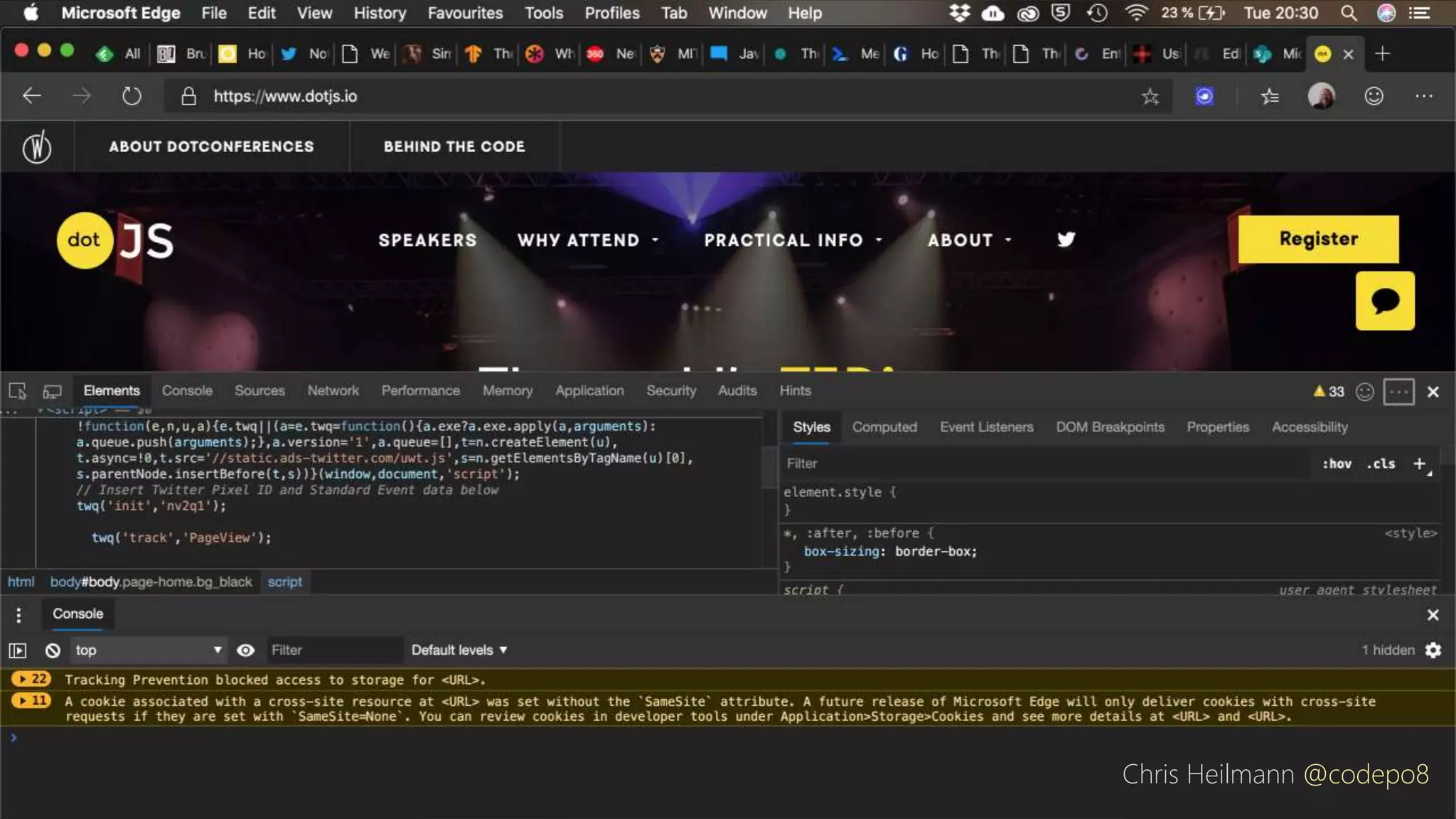Switch to the Network tab
Screen dimensions: 1456x819
(x=333, y=390)
